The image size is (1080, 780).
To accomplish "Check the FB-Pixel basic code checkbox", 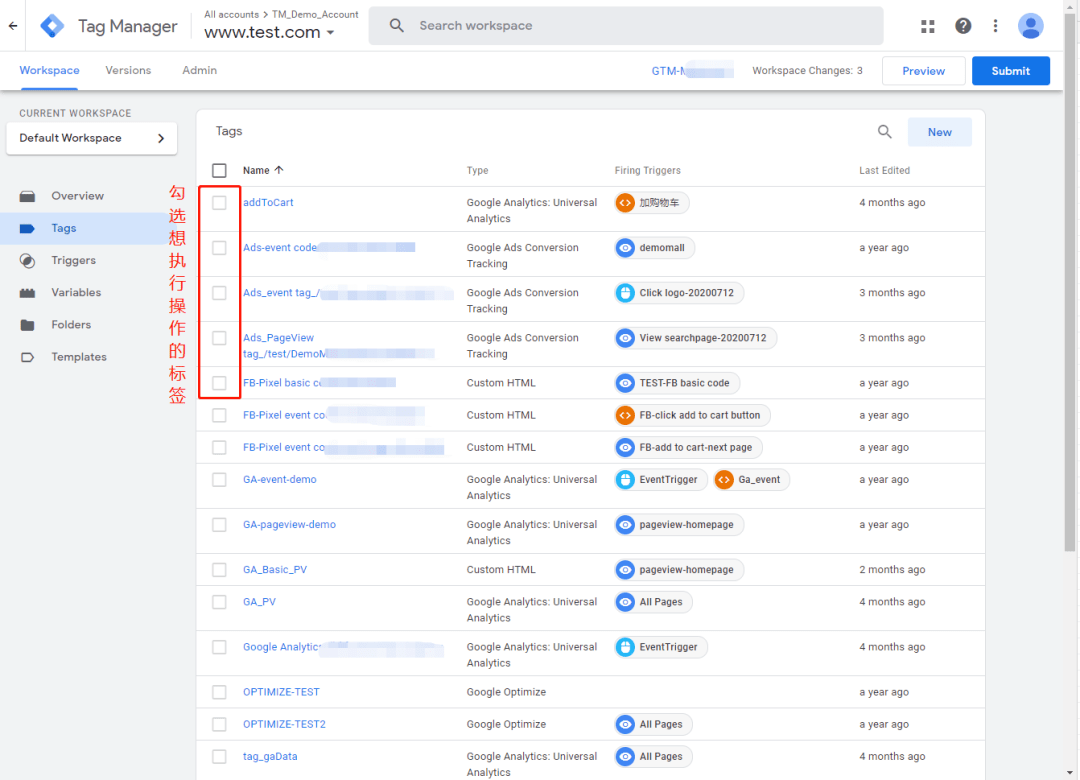I will [219, 383].
